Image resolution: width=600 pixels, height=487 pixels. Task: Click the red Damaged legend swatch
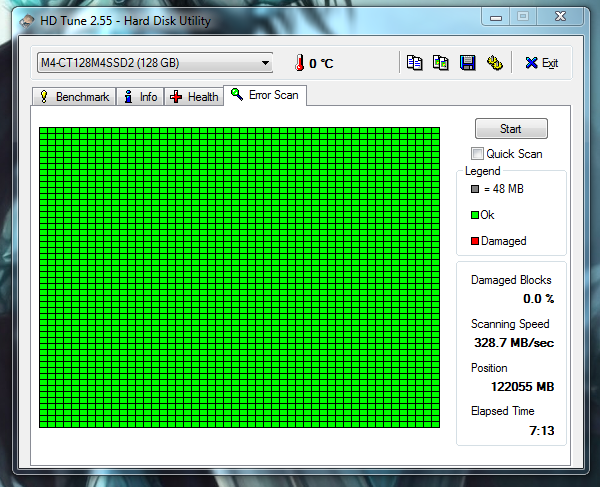(475, 241)
